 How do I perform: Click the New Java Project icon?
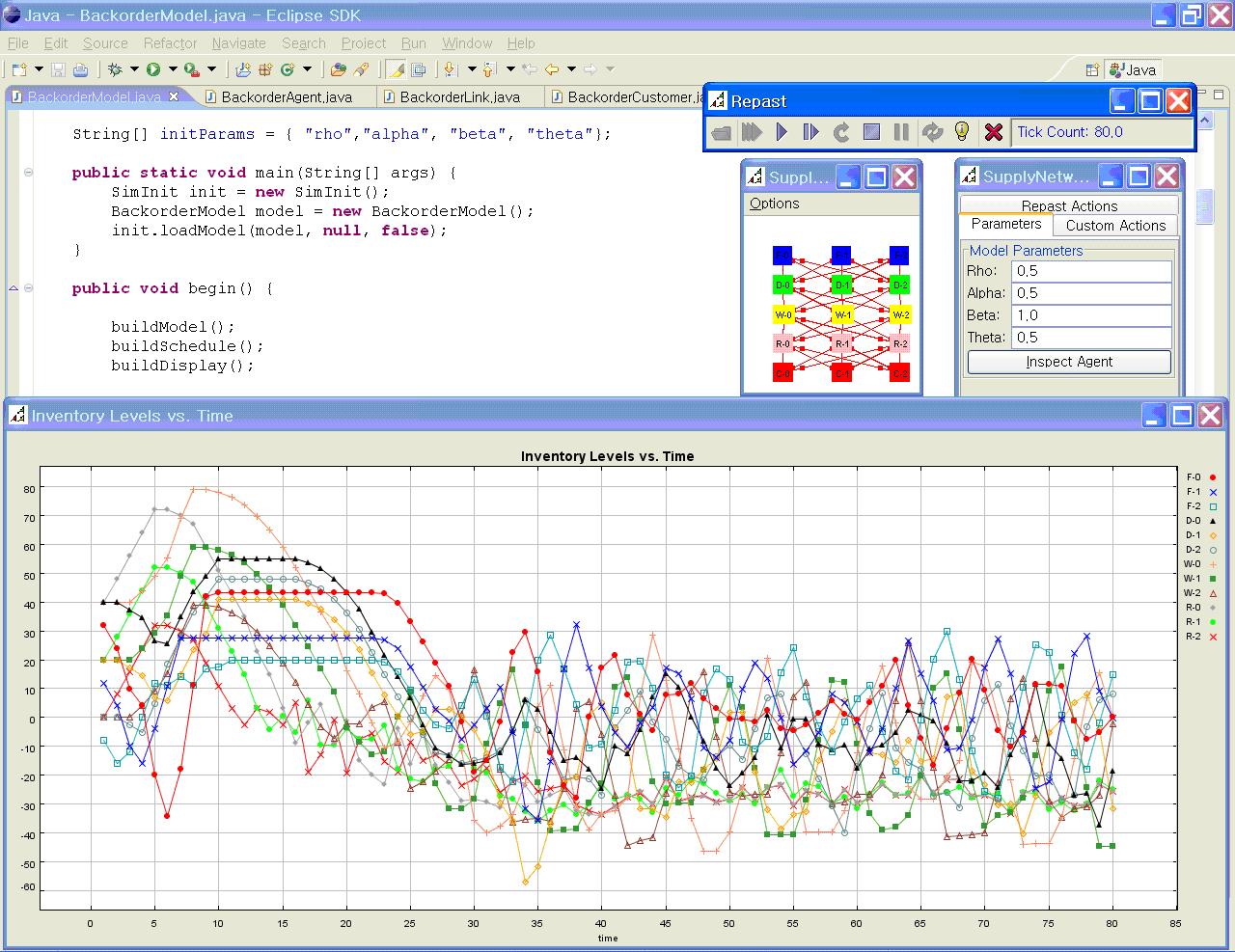[242, 69]
